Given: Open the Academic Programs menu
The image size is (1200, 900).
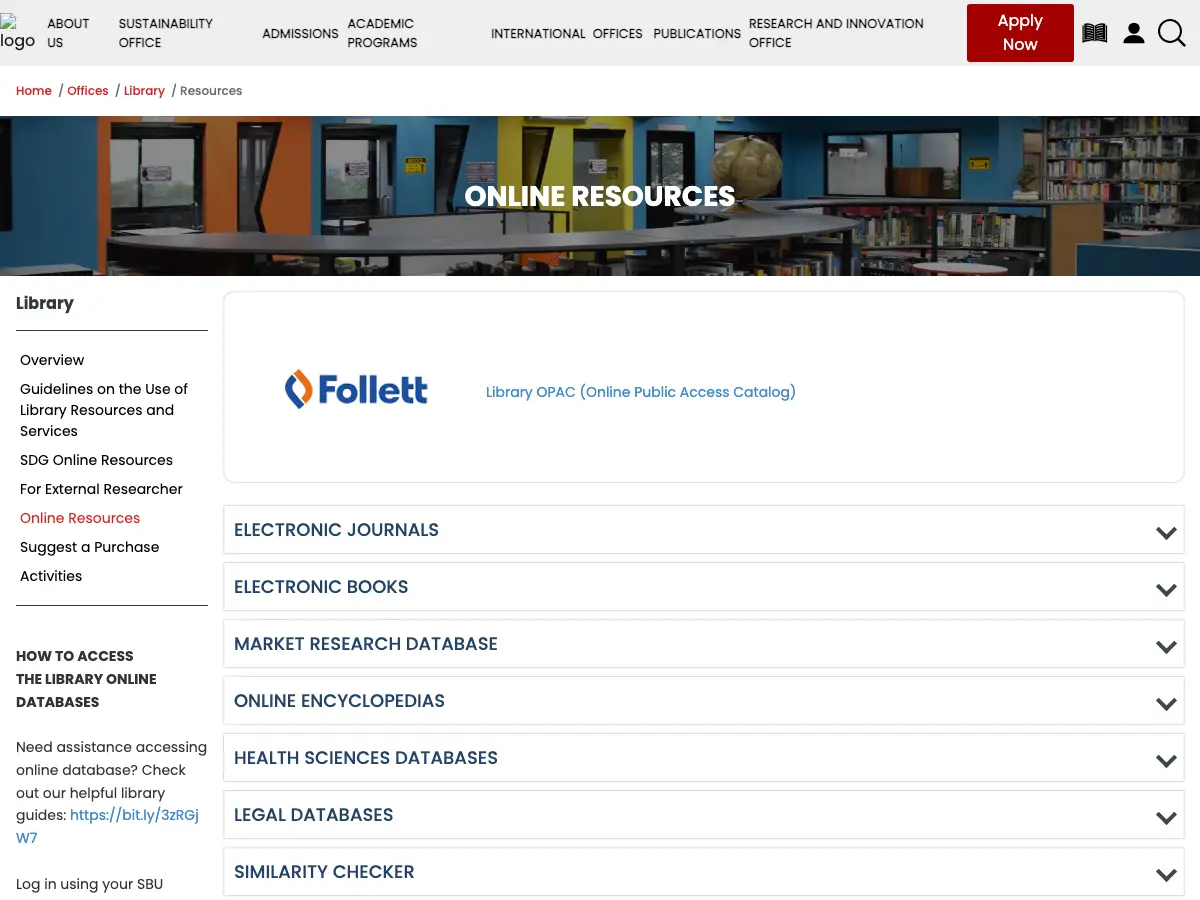Looking at the screenshot, I should [x=382, y=33].
